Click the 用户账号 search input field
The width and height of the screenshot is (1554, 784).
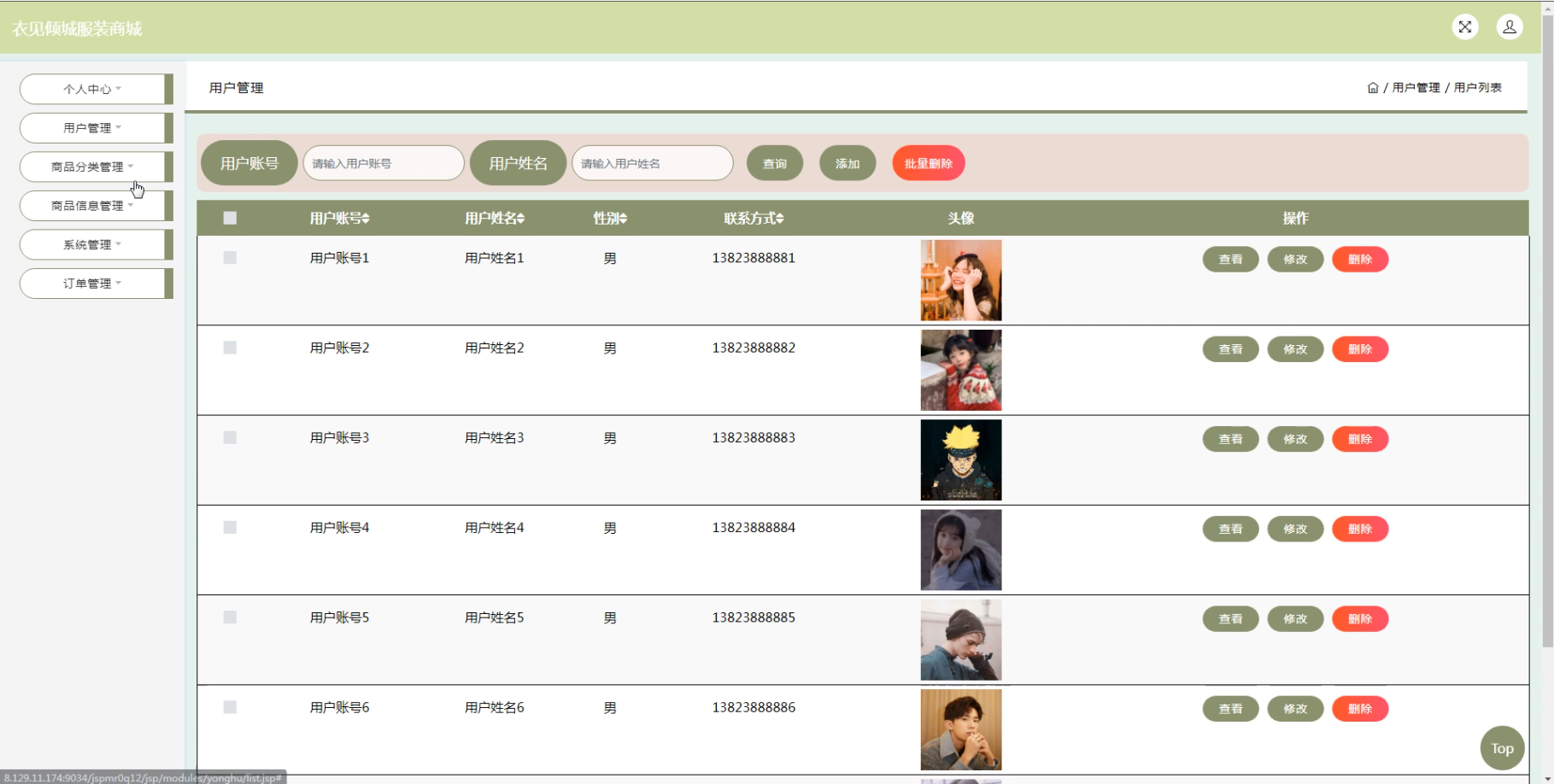(x=384, y=163)
